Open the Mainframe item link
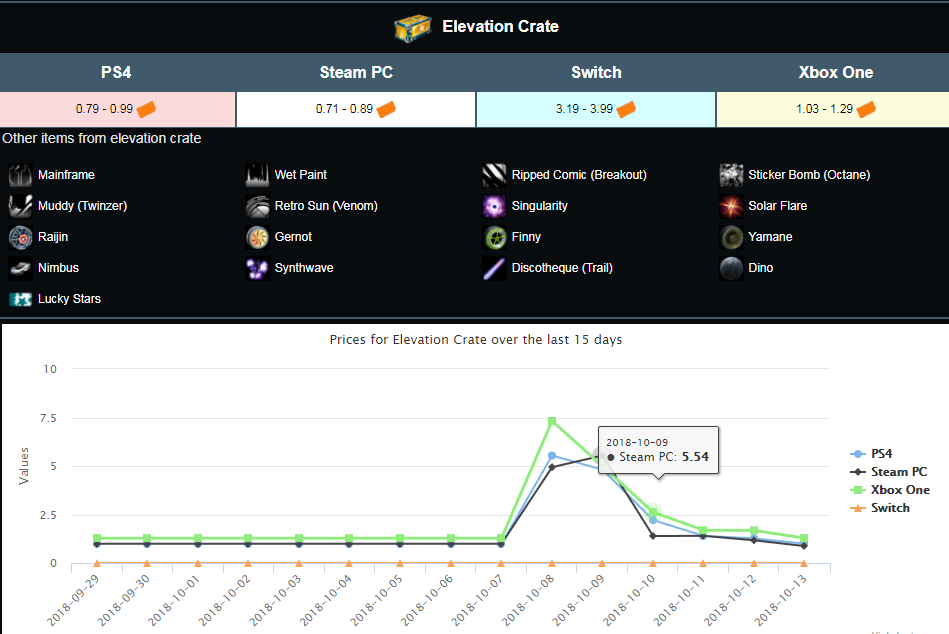This screenshot has width=949, height=634. [x=67, y=175]
